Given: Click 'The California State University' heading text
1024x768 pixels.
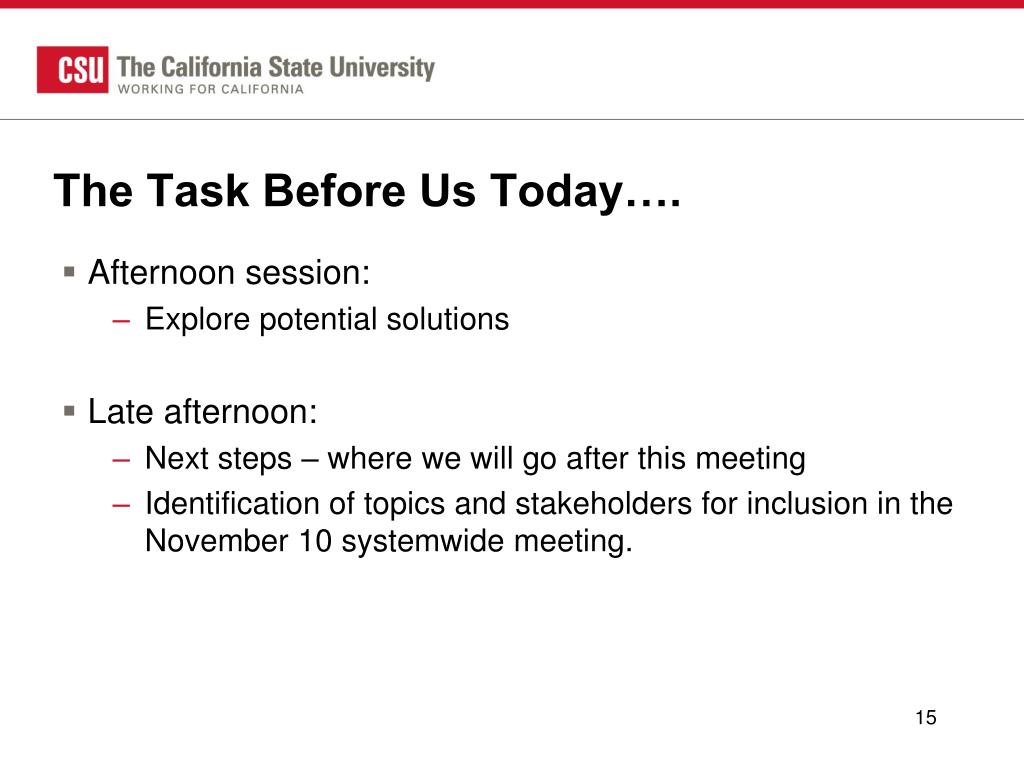Looking at the screenshot, I should click(276, 67).
